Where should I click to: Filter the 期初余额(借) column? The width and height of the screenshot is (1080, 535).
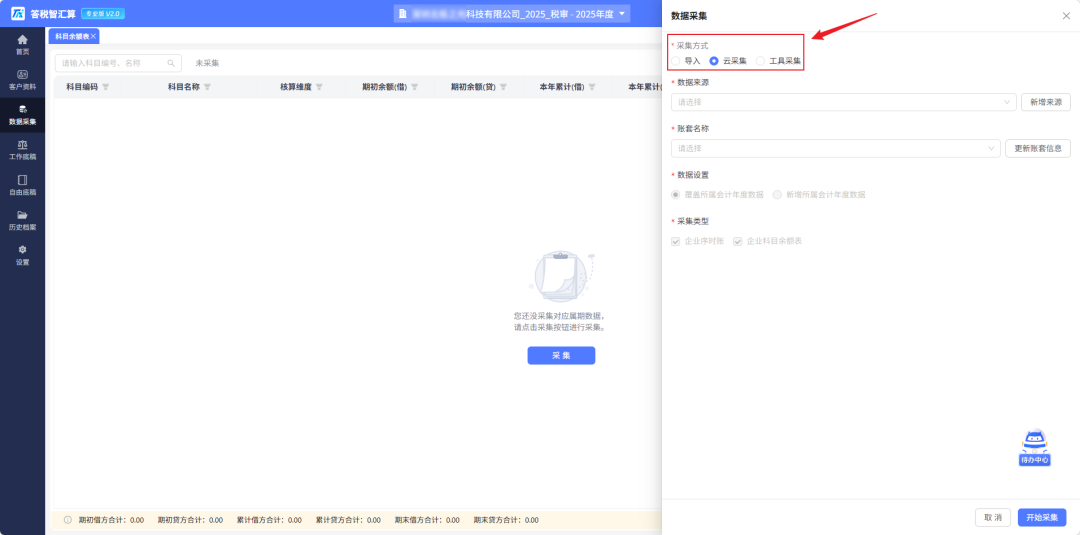(x=414, y=87)
